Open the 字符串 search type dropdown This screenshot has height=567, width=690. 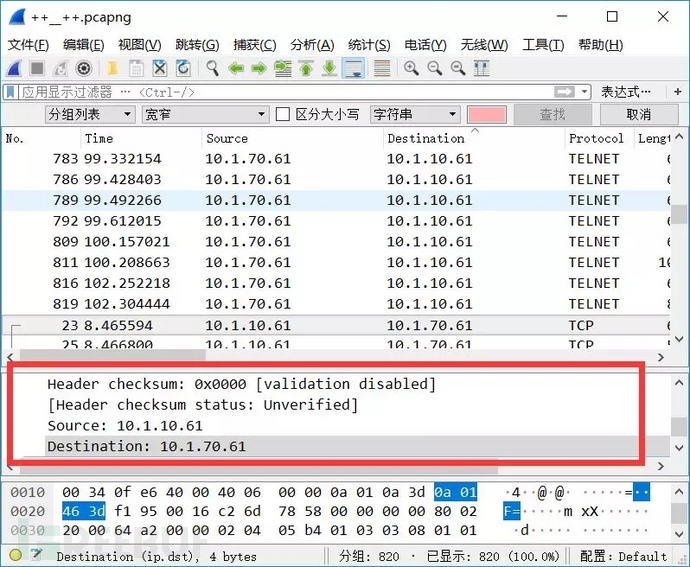(415, 114)
